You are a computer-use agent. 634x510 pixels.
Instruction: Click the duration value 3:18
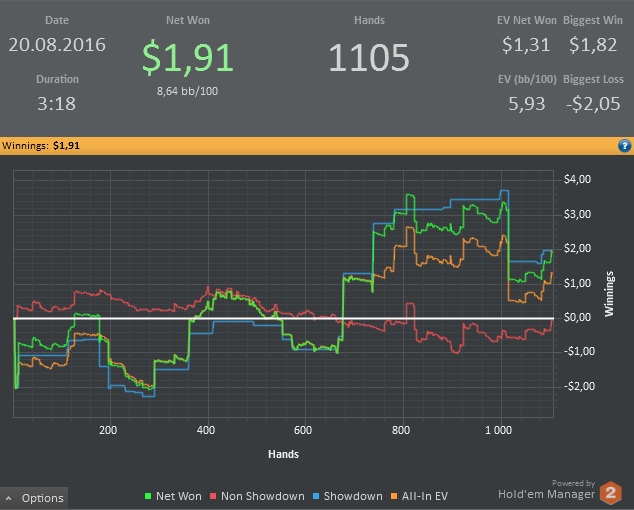pyautogui.click(x=57, y=104)
